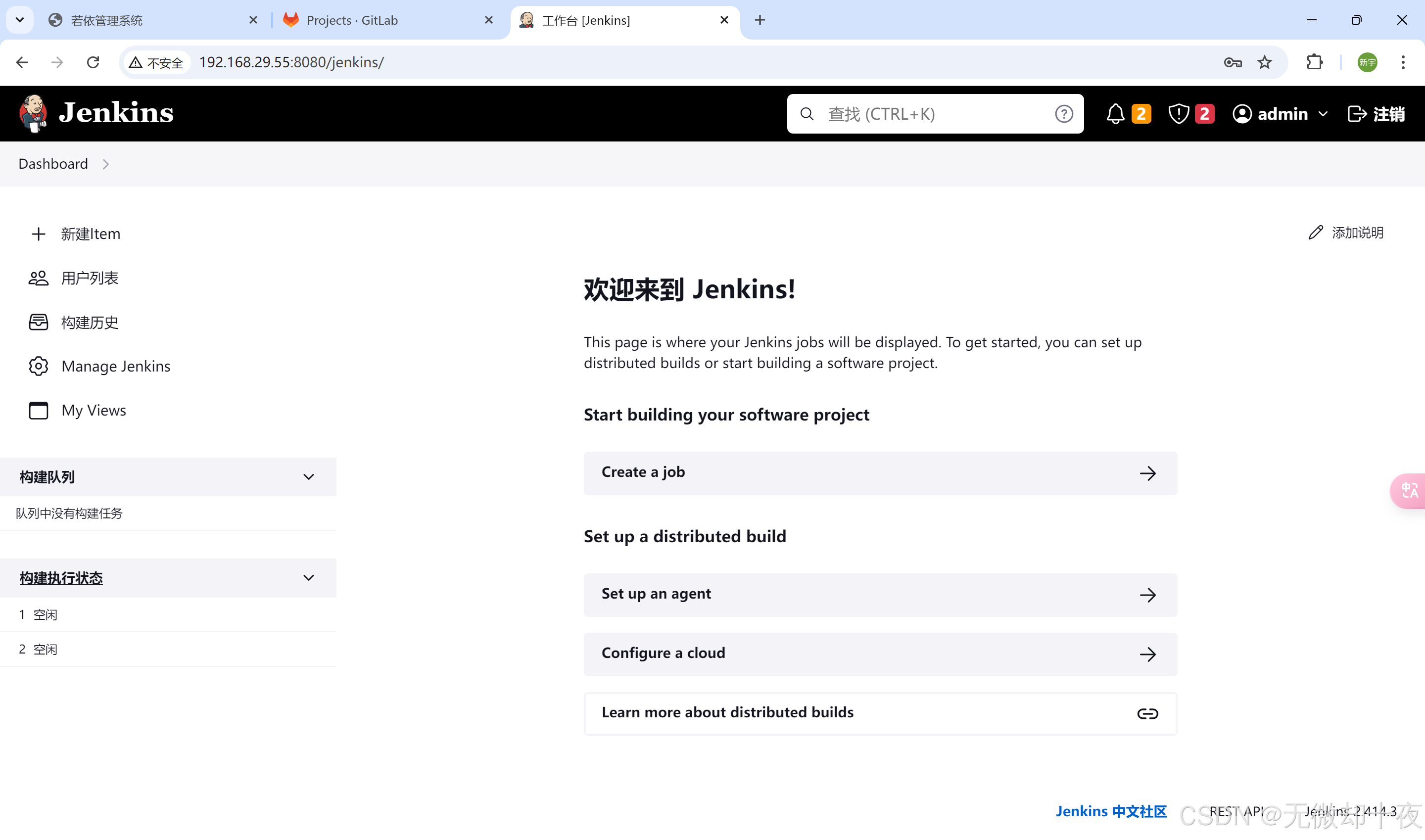Expand the Dashboard breadcrumb chevron
1425x840 pixels.
click(106, 164)
